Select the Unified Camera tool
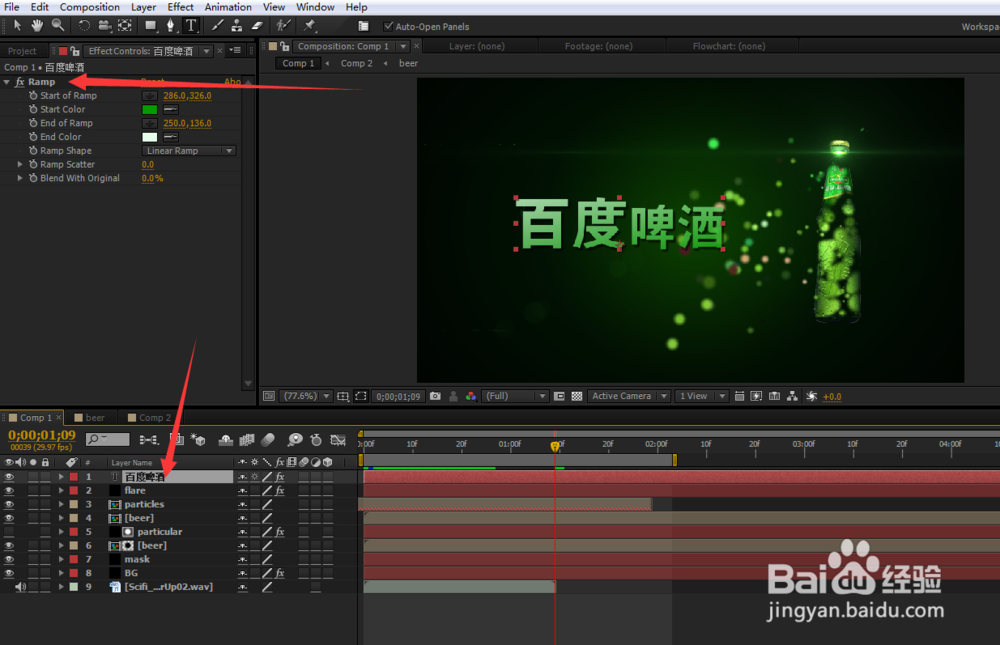1000x645 pixels. pyautogui.click(x=104, y=26)
